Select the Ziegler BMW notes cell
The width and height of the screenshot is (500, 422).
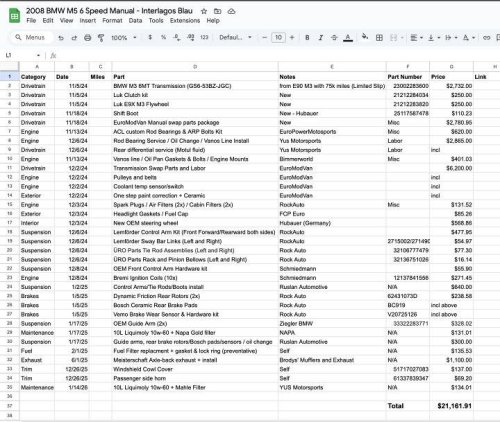332,323
